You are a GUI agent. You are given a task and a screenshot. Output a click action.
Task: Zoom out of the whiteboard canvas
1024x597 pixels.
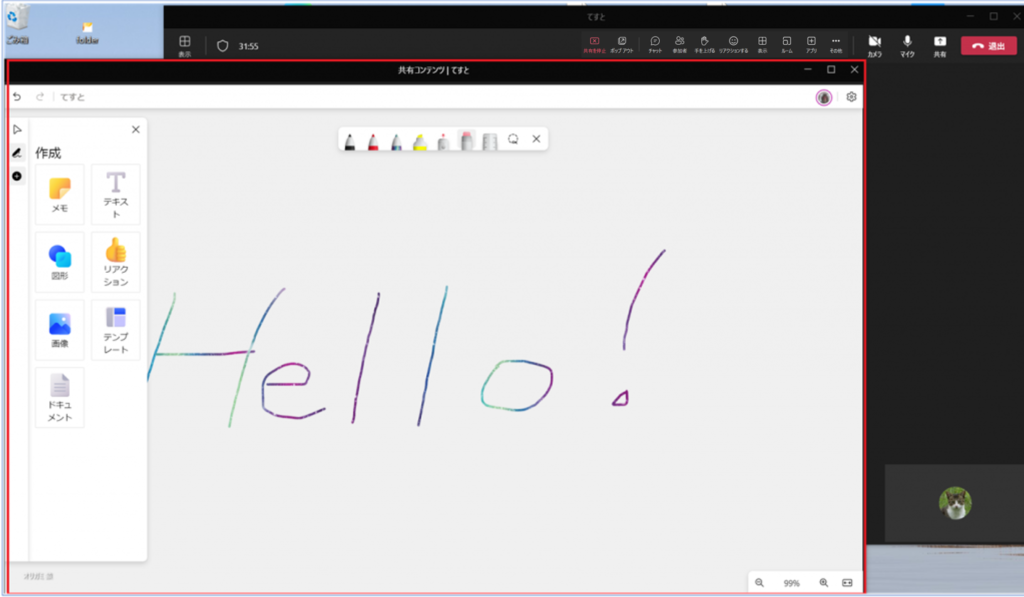coord(760,583)
